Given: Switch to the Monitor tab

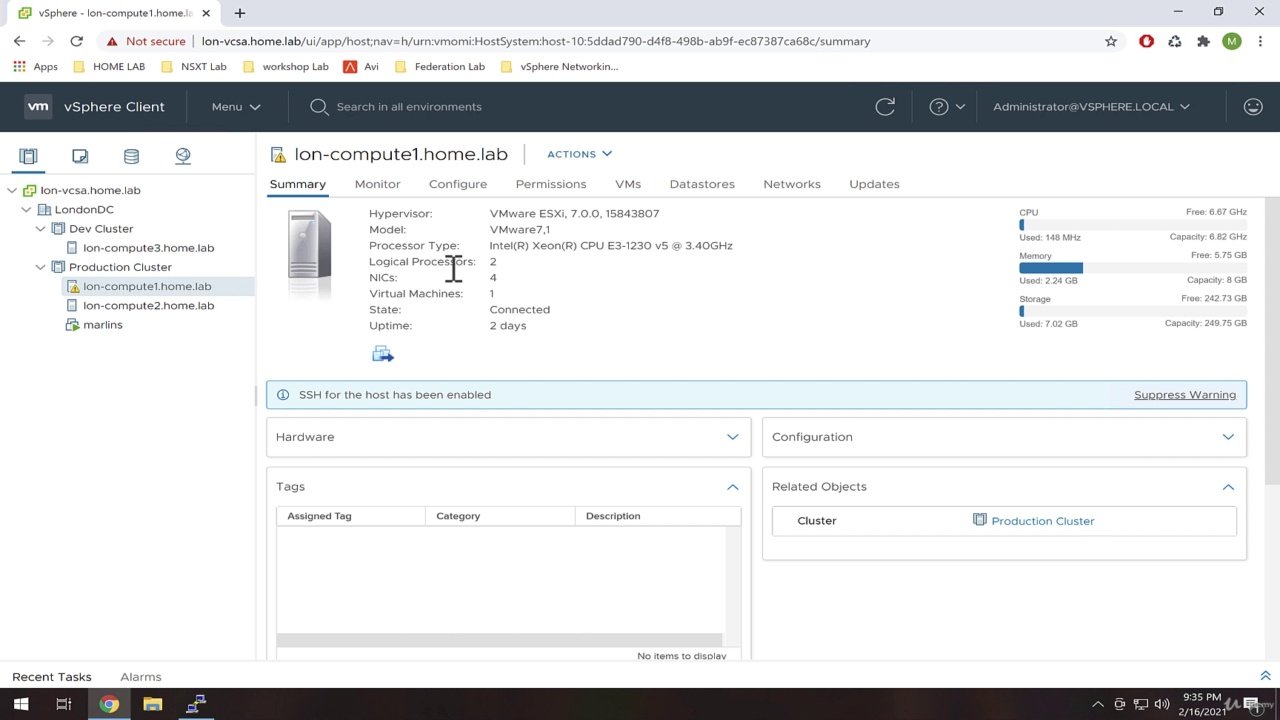Looking at the screenshot, I should (x=377, y=184).
